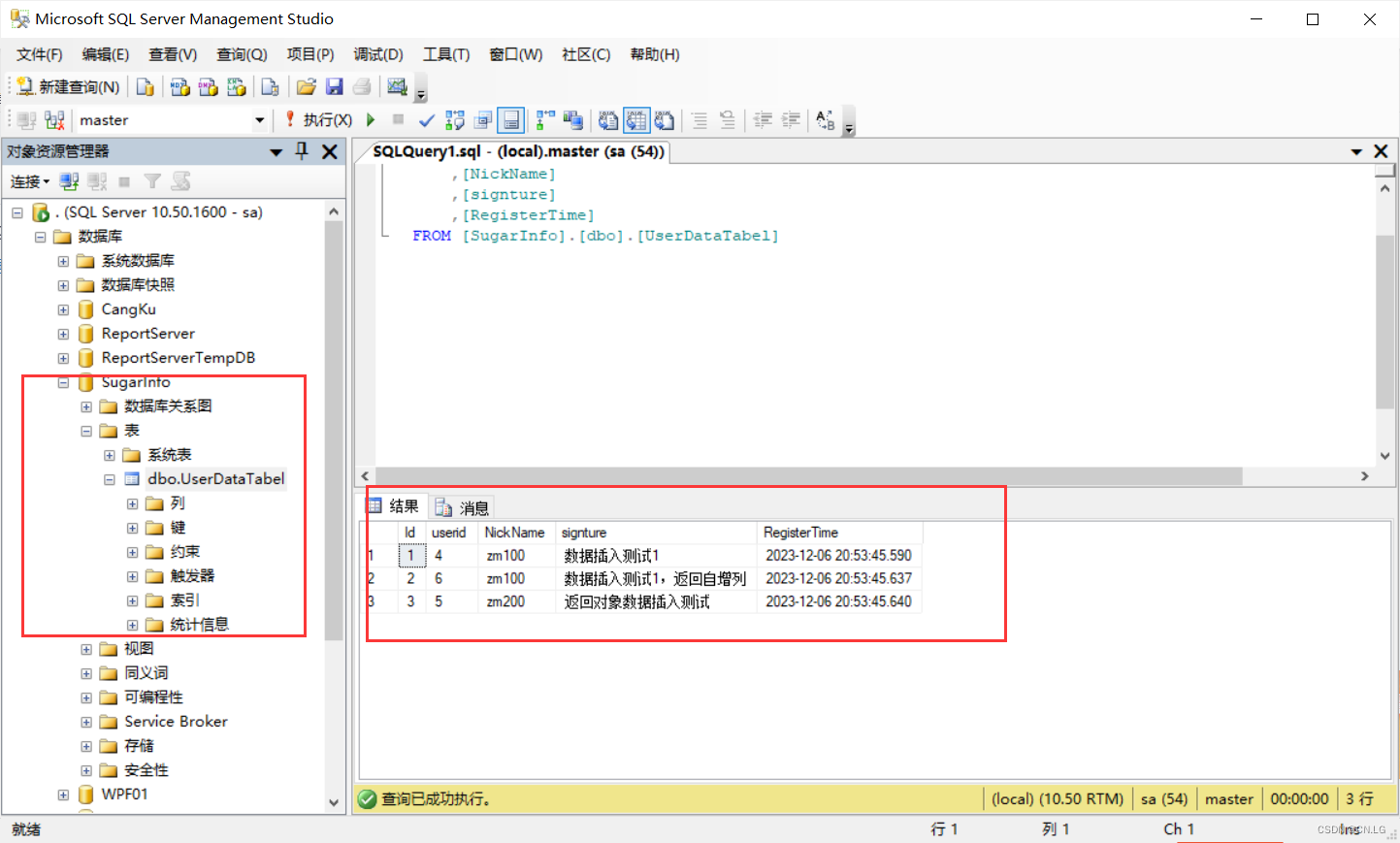1400x843 pixels.
Task: Click the Object Explorer vertical scrollbar
Action: click(x=334, y=432)
